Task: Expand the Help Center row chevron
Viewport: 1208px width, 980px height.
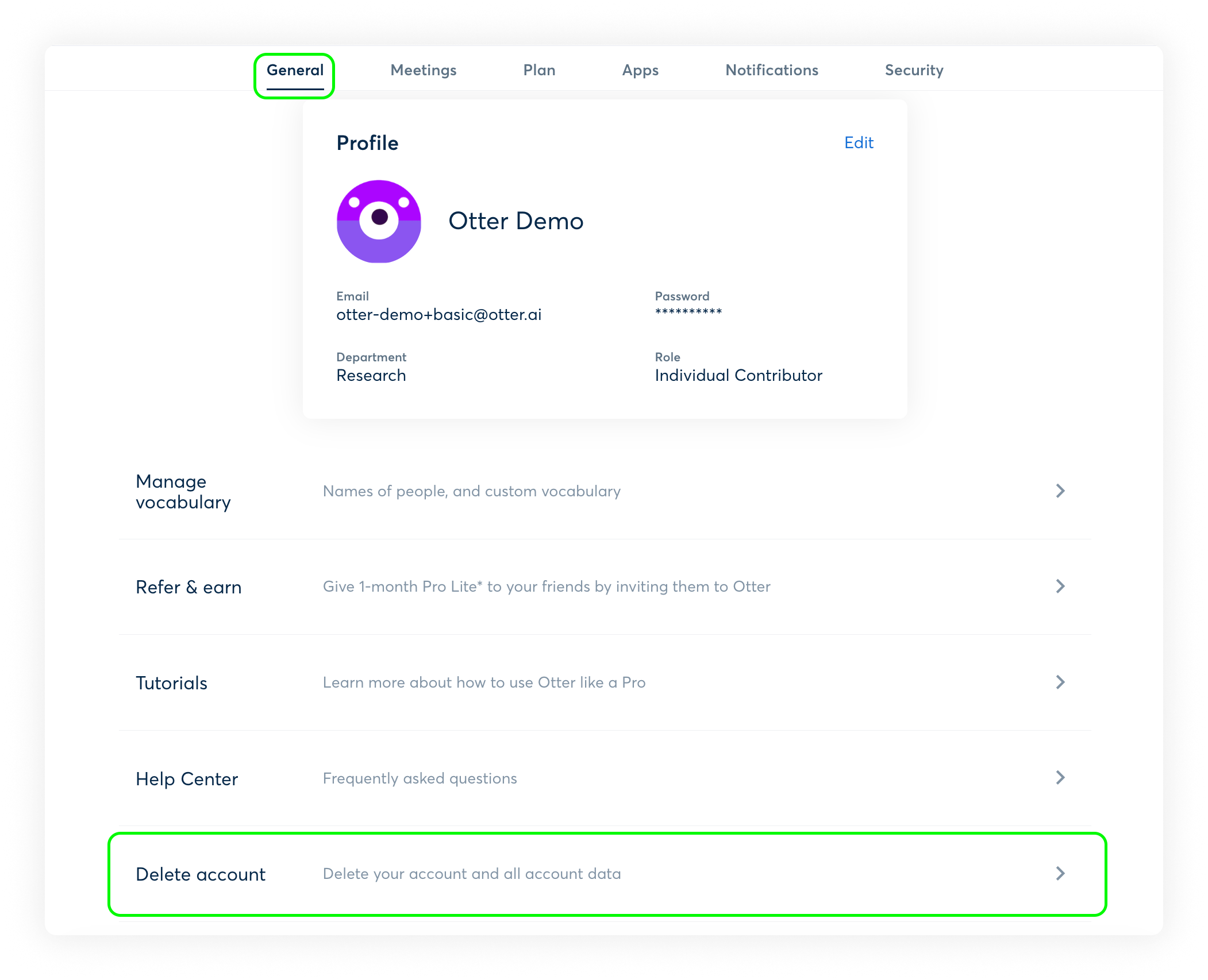Action: tap(1060, 778)
